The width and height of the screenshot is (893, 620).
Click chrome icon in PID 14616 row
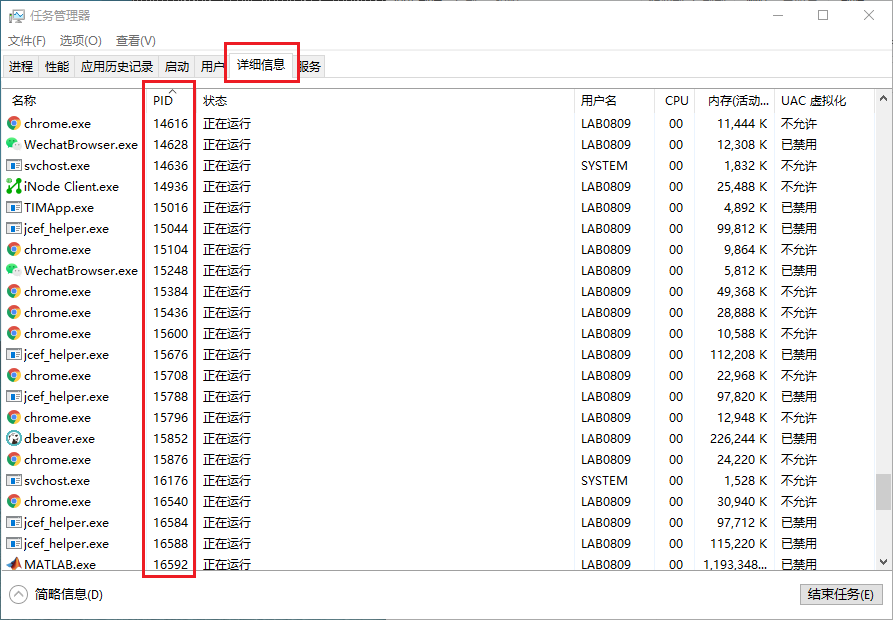coord(14,124)
